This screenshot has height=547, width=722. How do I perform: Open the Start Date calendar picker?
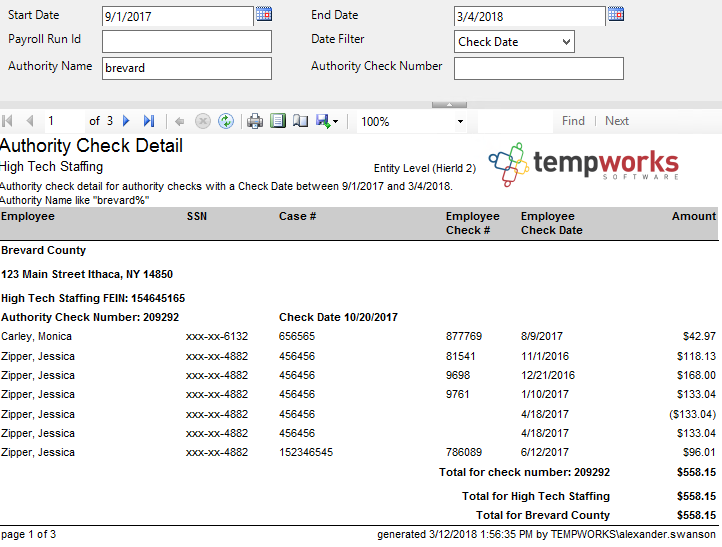264,14
